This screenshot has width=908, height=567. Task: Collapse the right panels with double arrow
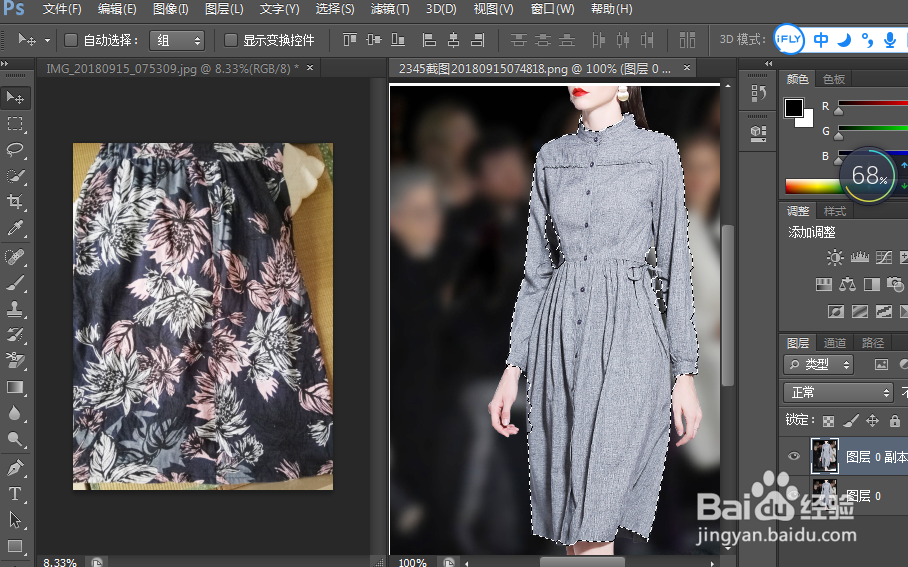tap(768, 63)
